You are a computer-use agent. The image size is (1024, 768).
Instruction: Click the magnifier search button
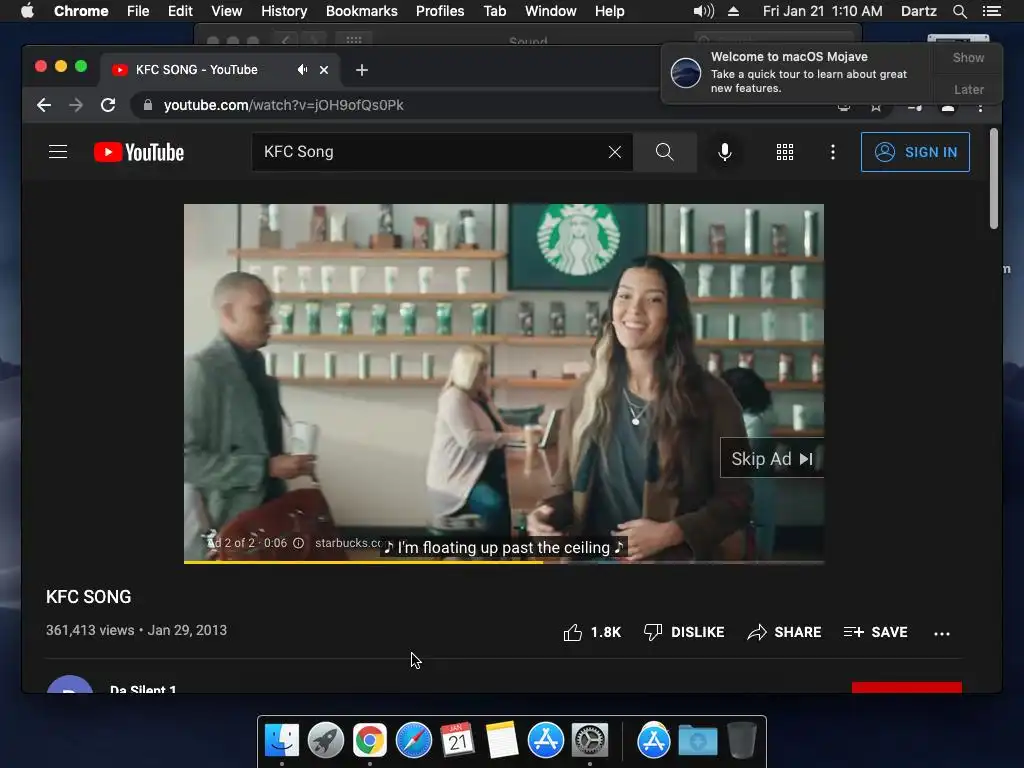pos(664,152)
